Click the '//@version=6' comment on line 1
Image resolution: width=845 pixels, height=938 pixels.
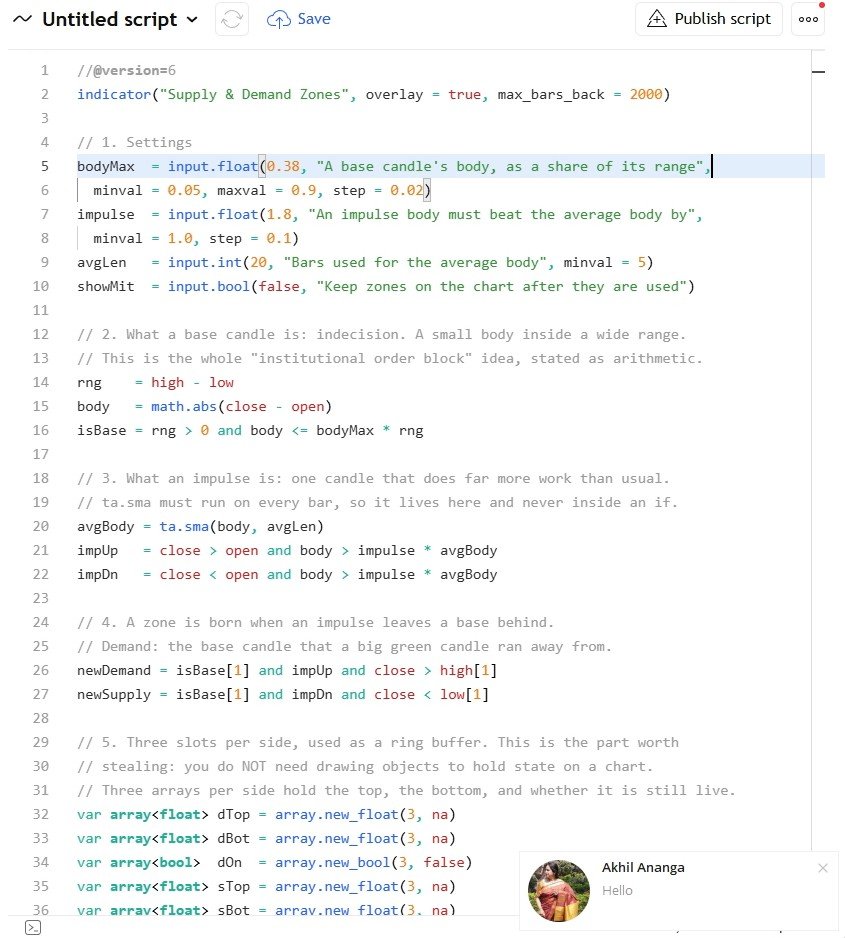126,71
